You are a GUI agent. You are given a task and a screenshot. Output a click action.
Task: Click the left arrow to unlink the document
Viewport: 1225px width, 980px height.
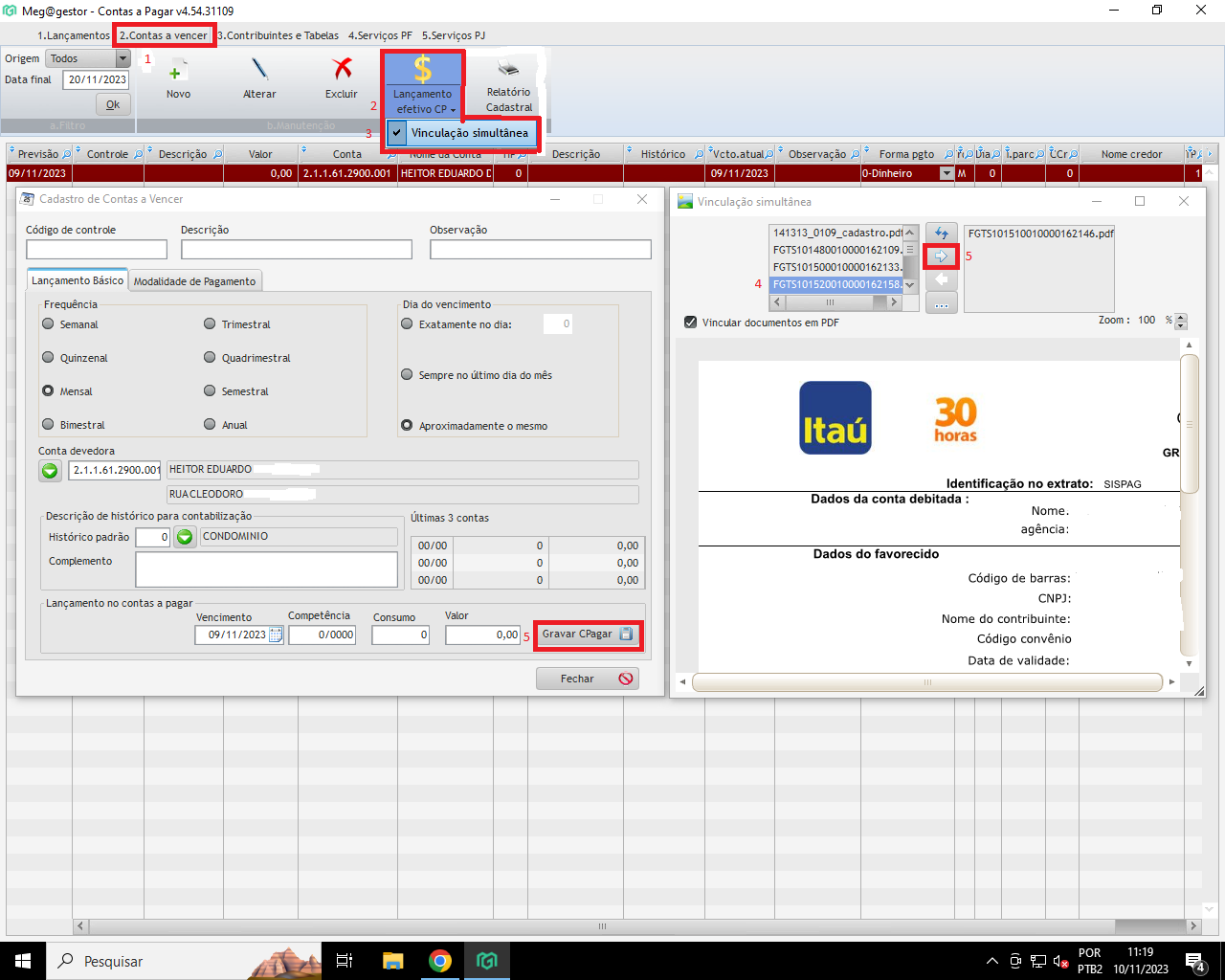point(942,279)
